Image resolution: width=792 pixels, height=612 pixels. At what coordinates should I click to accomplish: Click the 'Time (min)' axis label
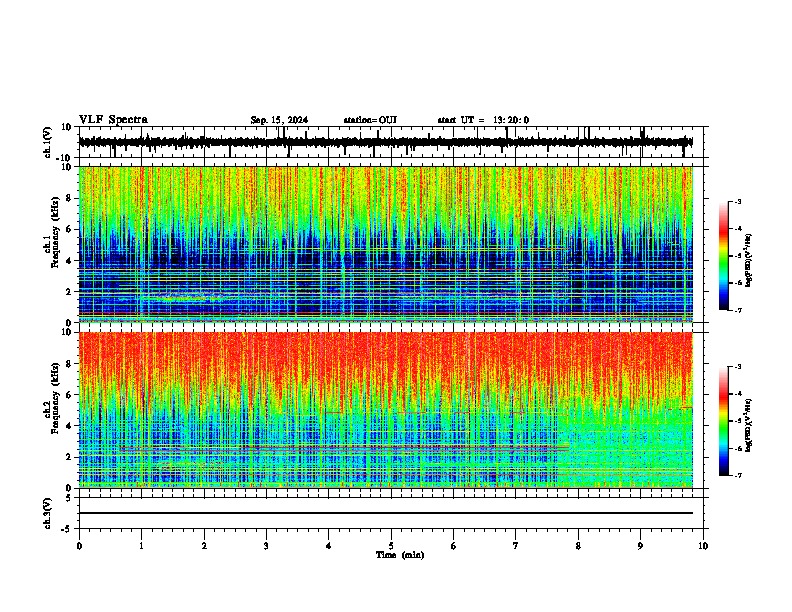400,555
